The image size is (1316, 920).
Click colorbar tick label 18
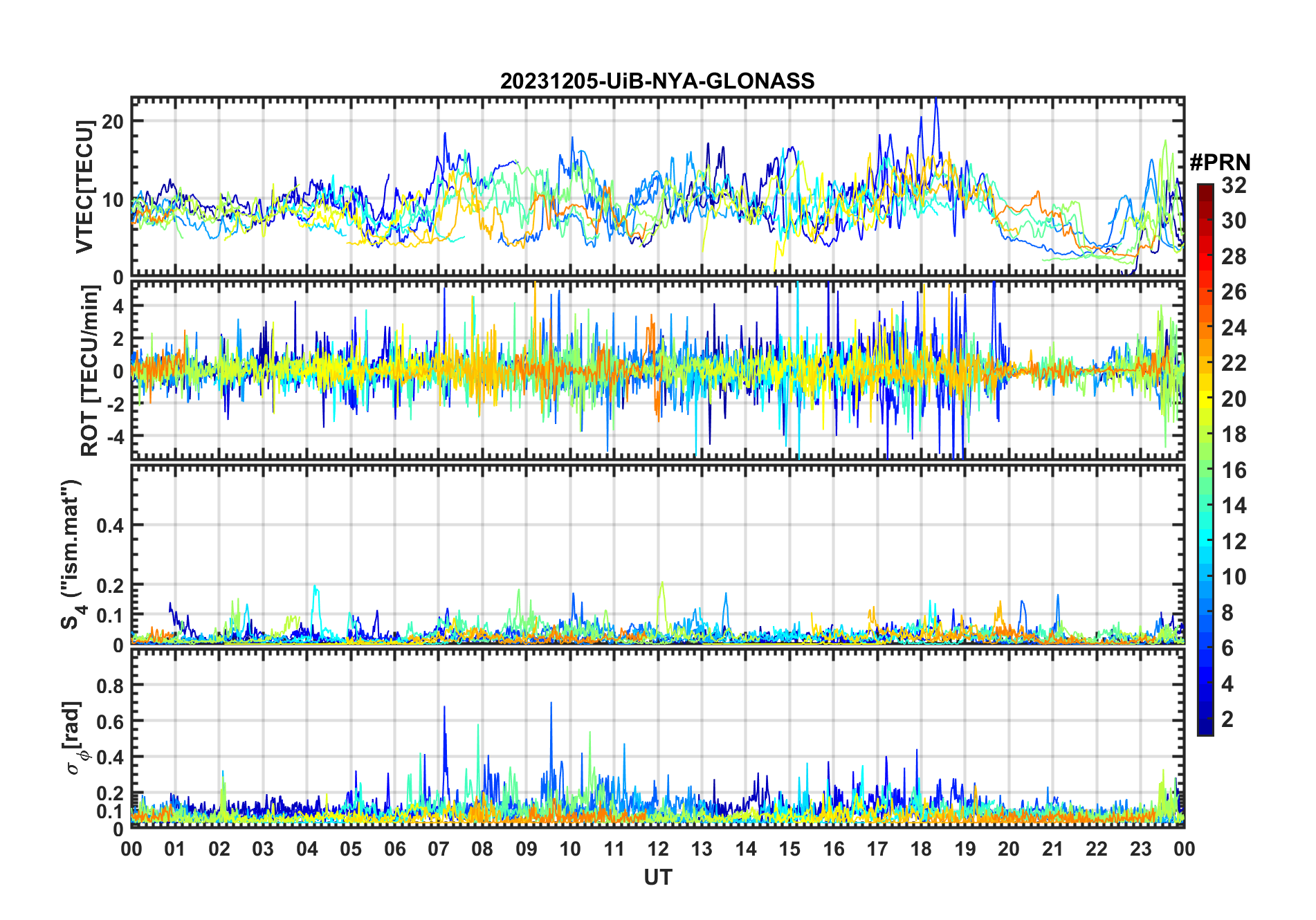[x=1234, y=434]
